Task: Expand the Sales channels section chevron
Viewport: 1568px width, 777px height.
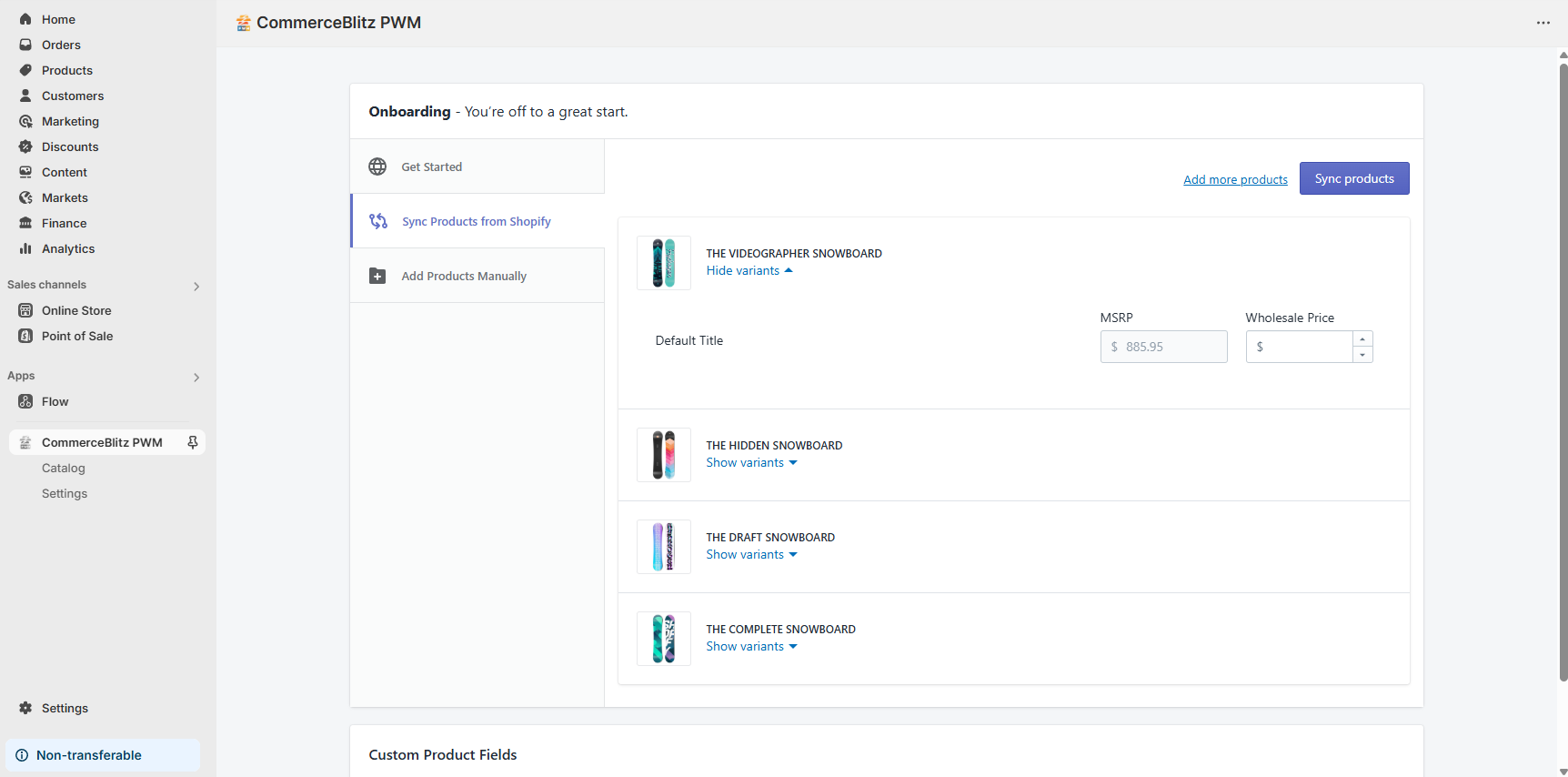Action: click(196, 286)
